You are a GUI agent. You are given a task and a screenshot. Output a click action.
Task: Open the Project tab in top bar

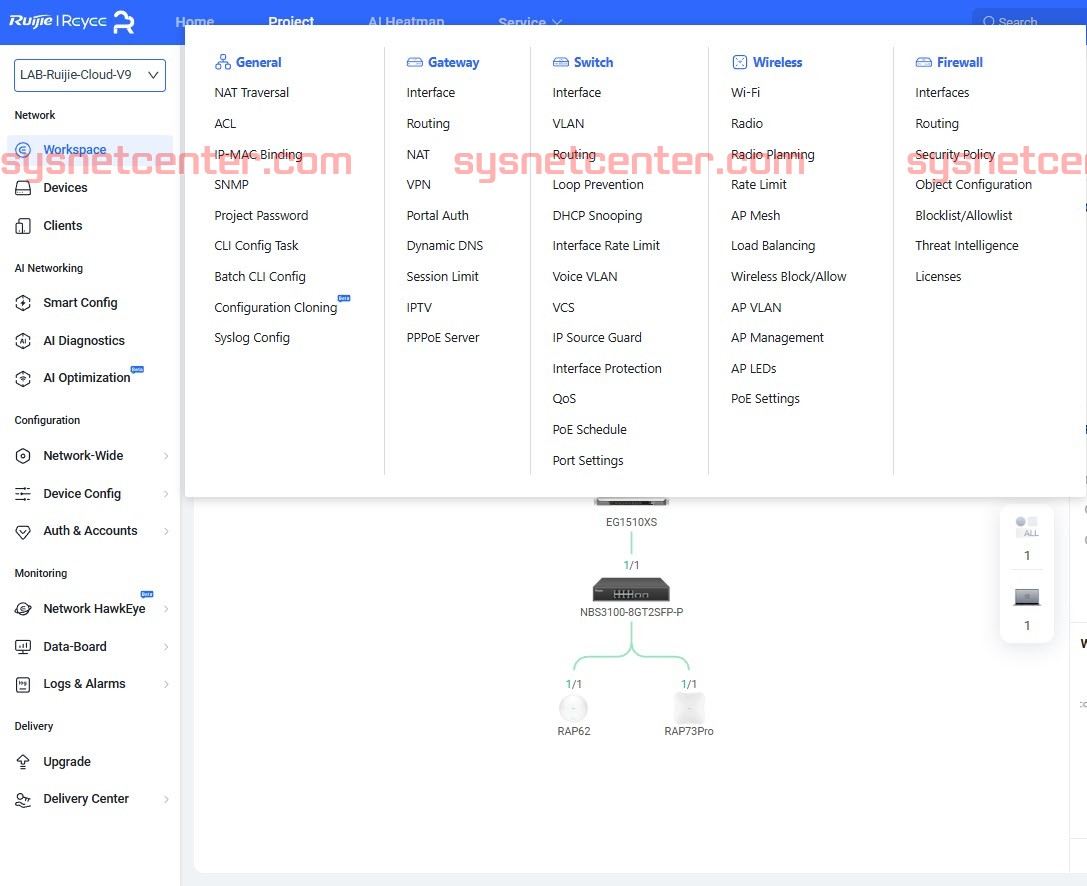coord(291,21)
